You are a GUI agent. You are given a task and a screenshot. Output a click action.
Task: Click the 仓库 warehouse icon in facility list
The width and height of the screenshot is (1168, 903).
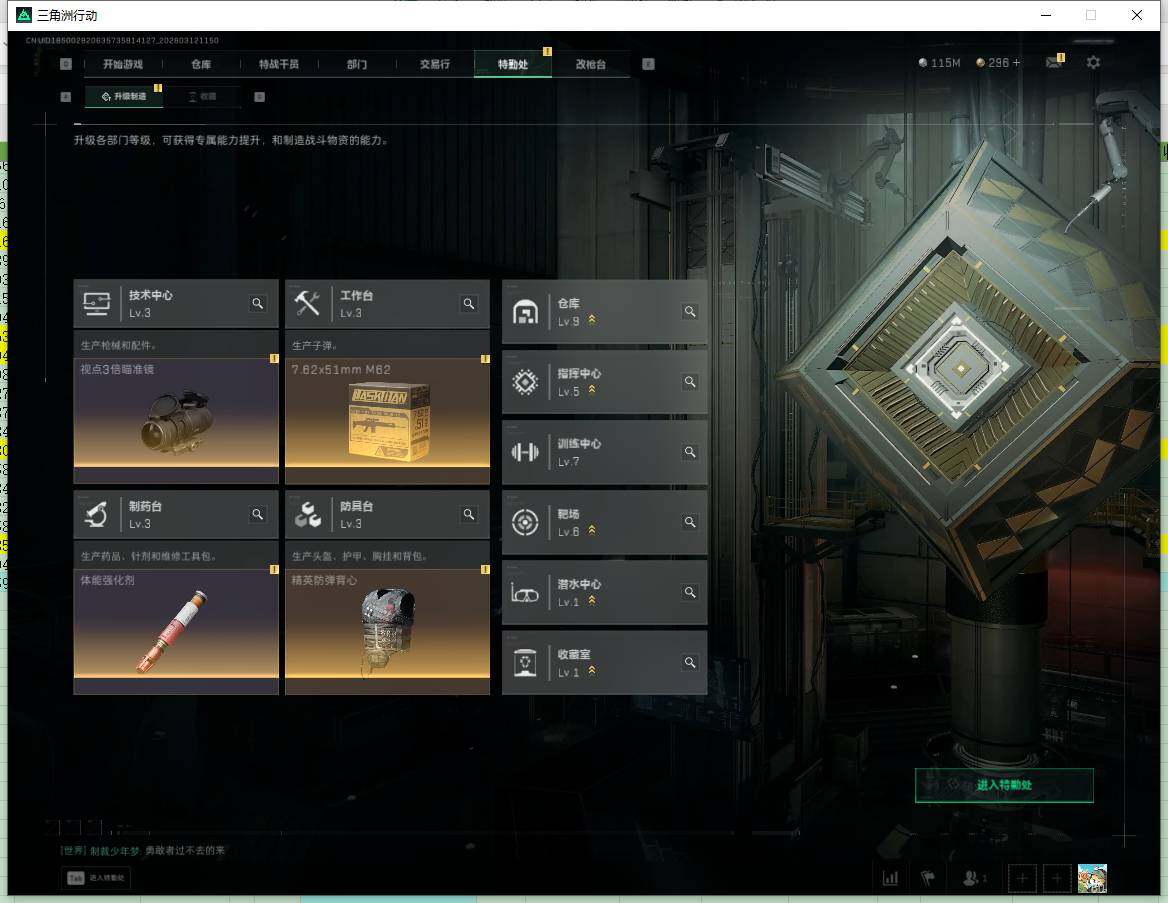525,312
